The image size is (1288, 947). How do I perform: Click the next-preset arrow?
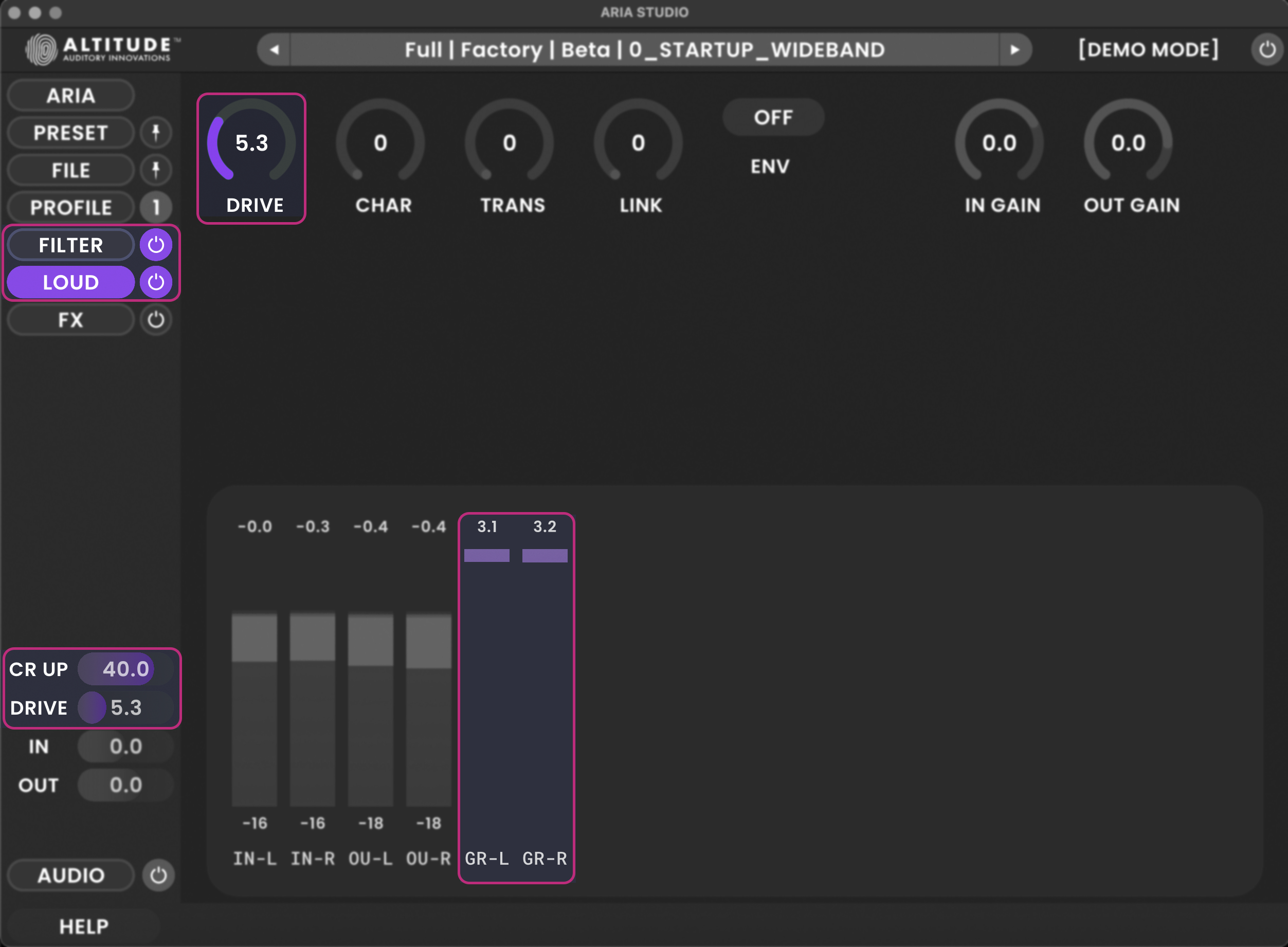(x=1015, y=49)
